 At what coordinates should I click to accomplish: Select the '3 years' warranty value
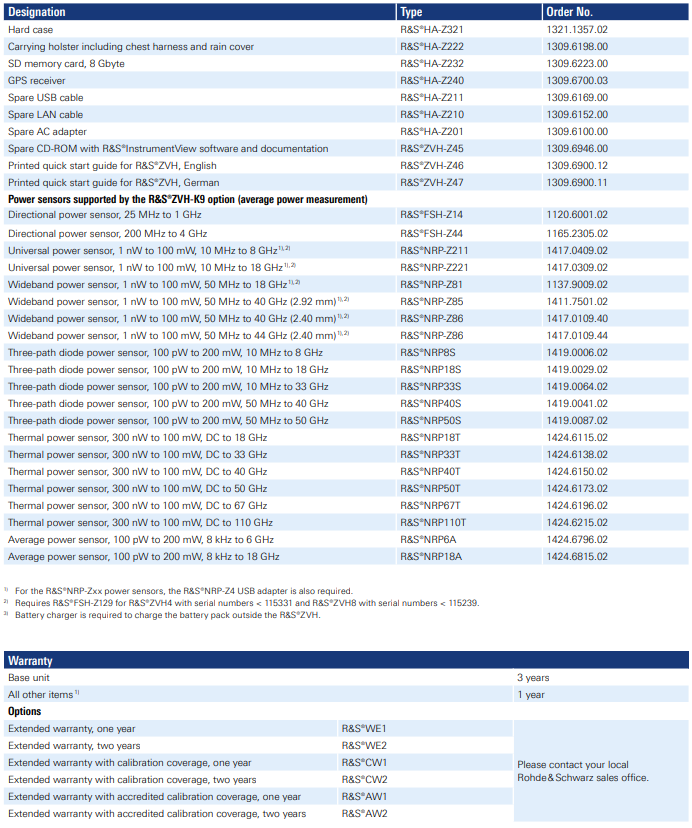click(x=533, y=678)
